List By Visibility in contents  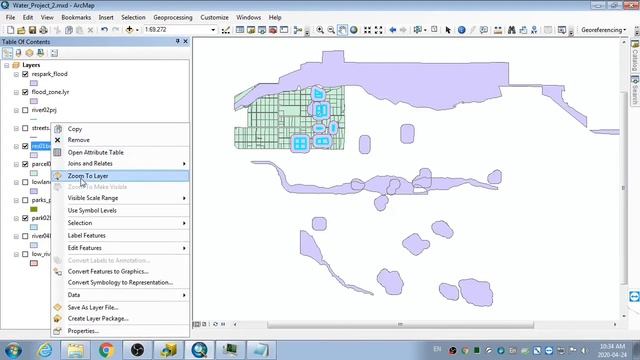pyautogui.click(x=29, y=53)
